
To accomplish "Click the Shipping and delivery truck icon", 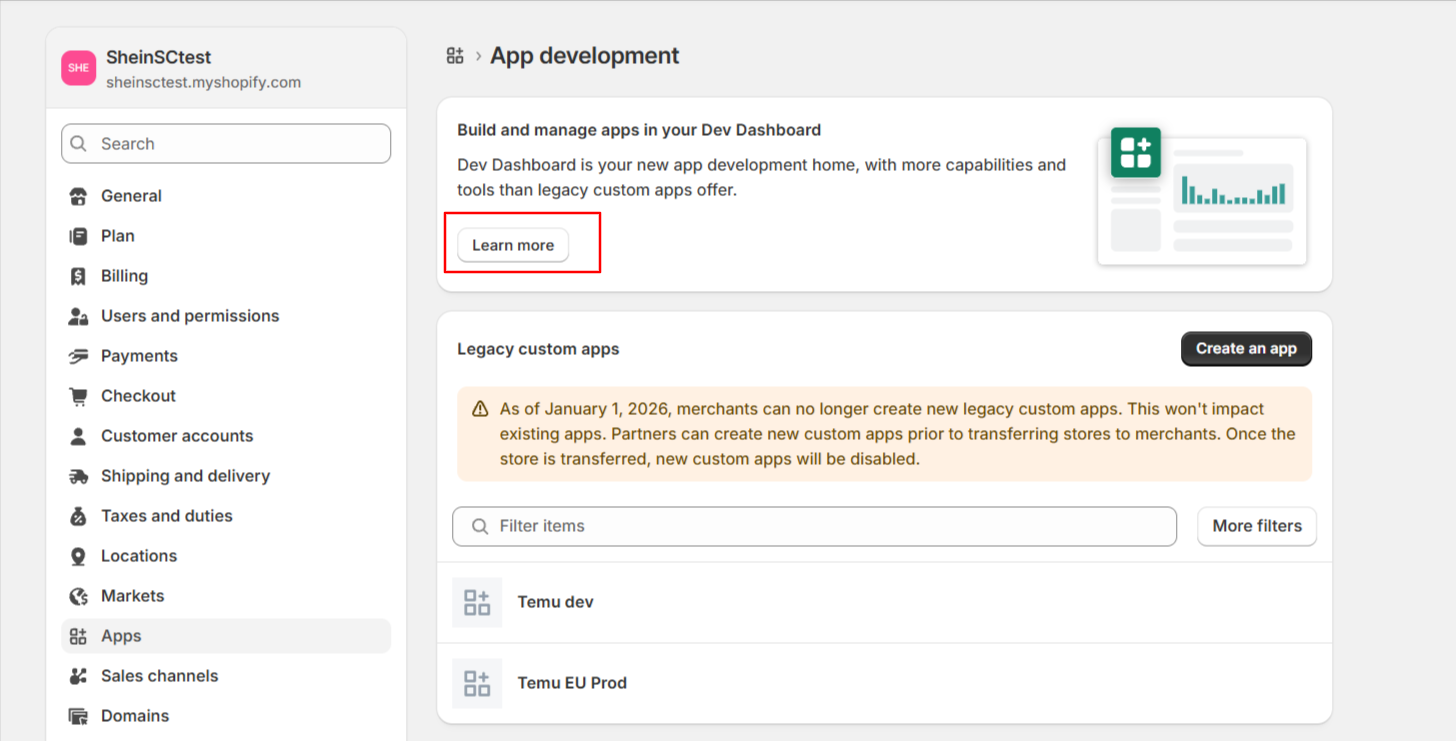I will pos(78,476).
